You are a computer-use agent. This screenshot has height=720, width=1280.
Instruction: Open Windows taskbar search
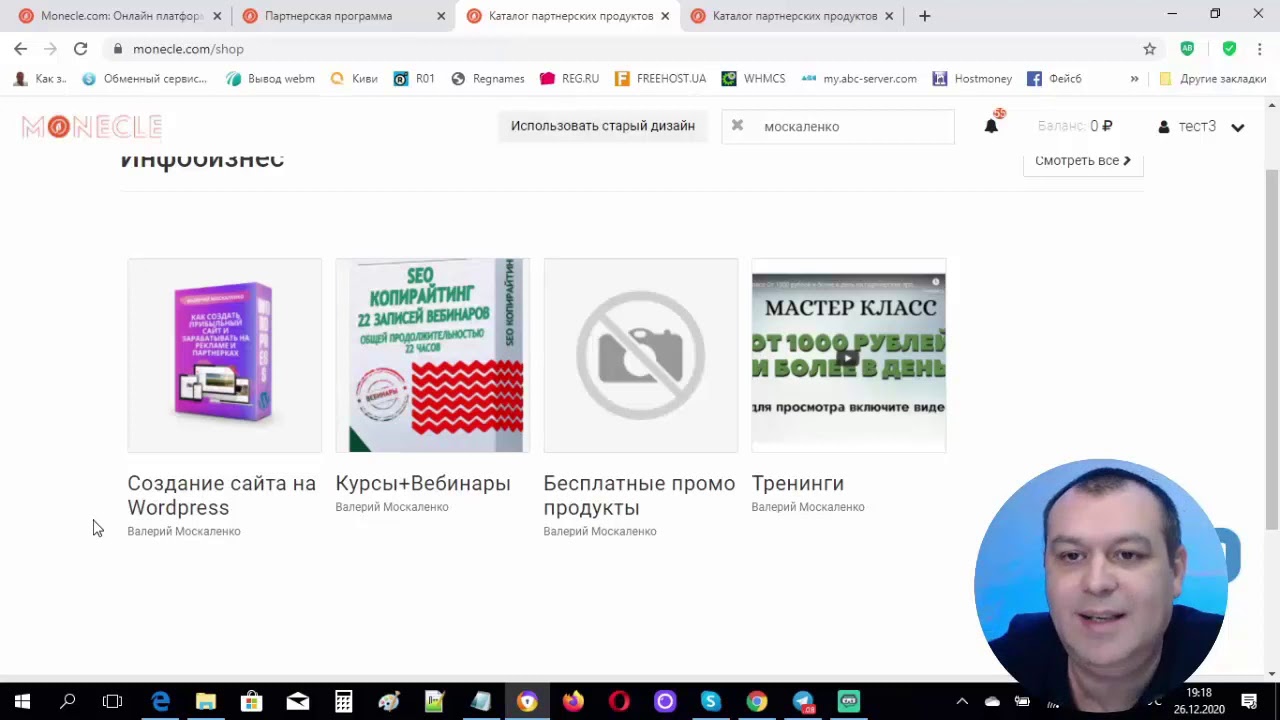[68, 701]
